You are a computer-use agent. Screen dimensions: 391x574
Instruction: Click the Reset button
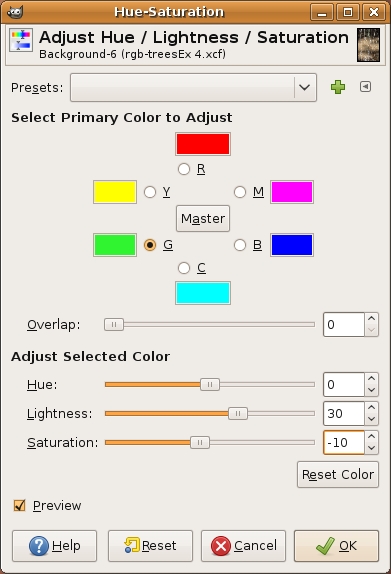pos(150,546)
